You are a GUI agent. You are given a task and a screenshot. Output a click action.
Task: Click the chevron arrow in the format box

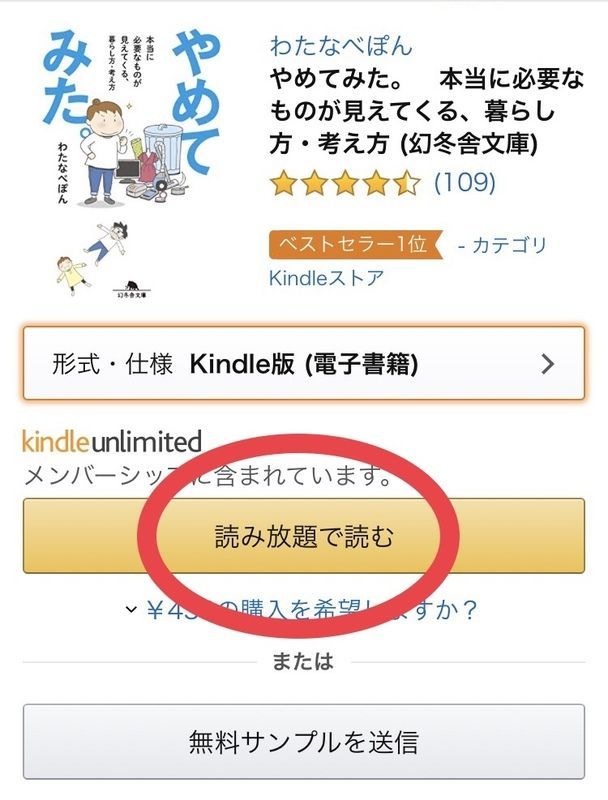tap(547, 364)
